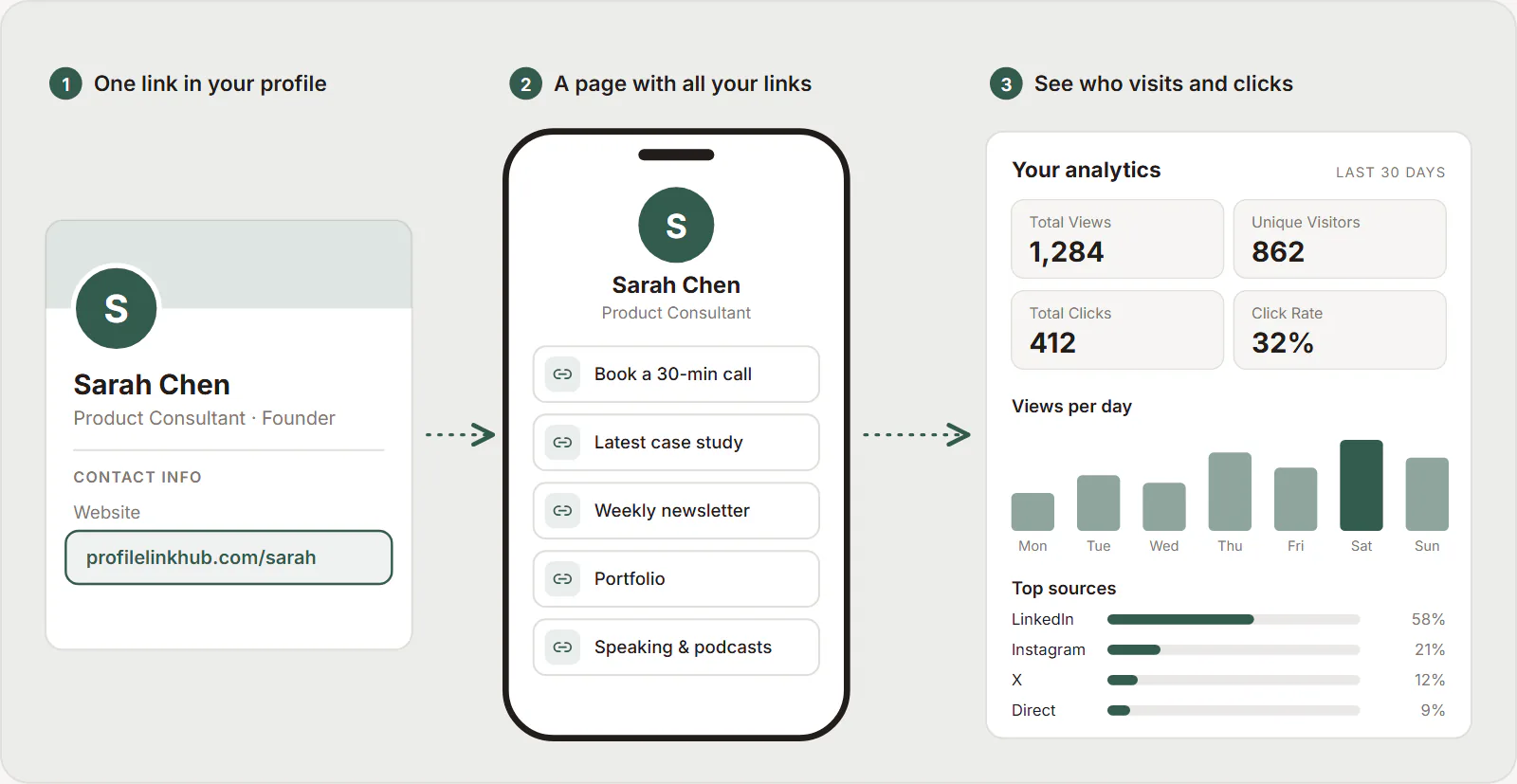
Task: Click the Views per day heading
Action: (x=1071, y=407)
